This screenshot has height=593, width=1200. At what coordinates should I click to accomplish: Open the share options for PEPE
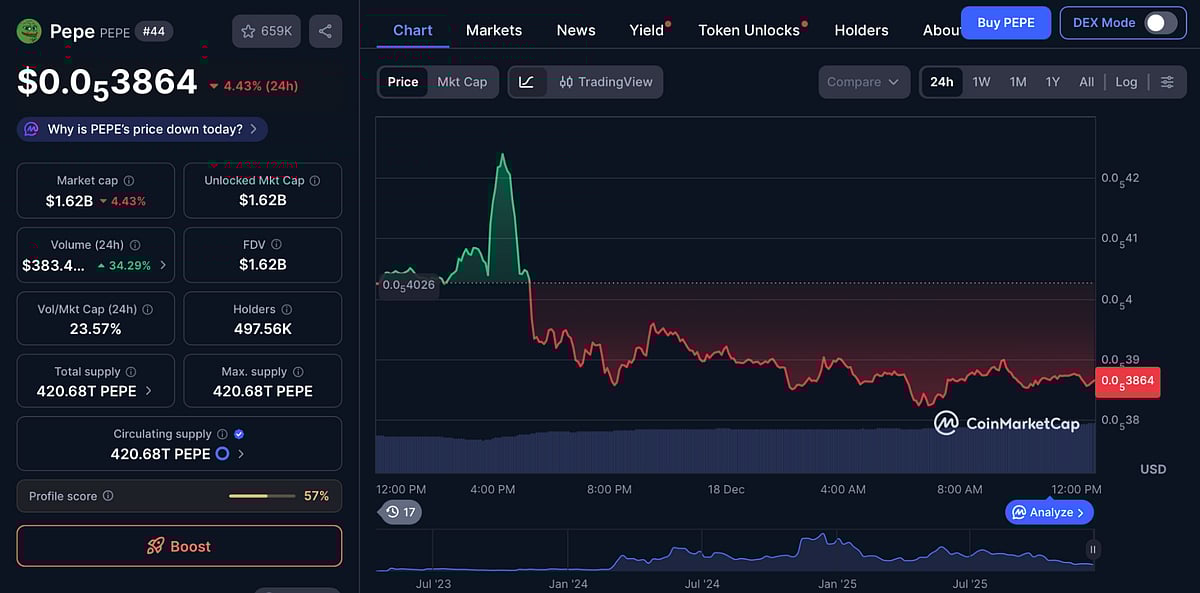click(325, 31)
